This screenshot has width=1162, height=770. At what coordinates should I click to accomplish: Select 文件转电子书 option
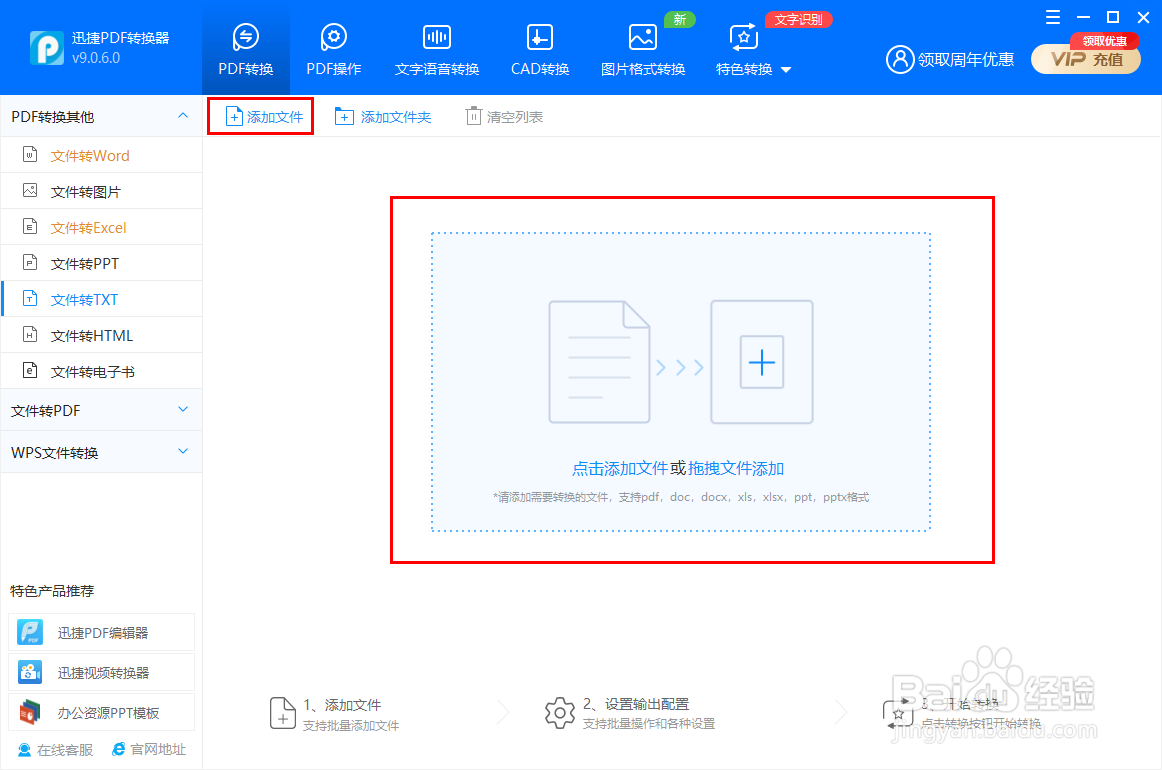[x=101, y=371]
